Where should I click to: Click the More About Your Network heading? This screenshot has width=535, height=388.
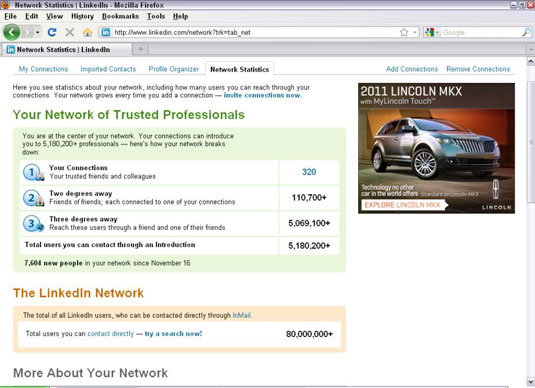coord(90,373)
